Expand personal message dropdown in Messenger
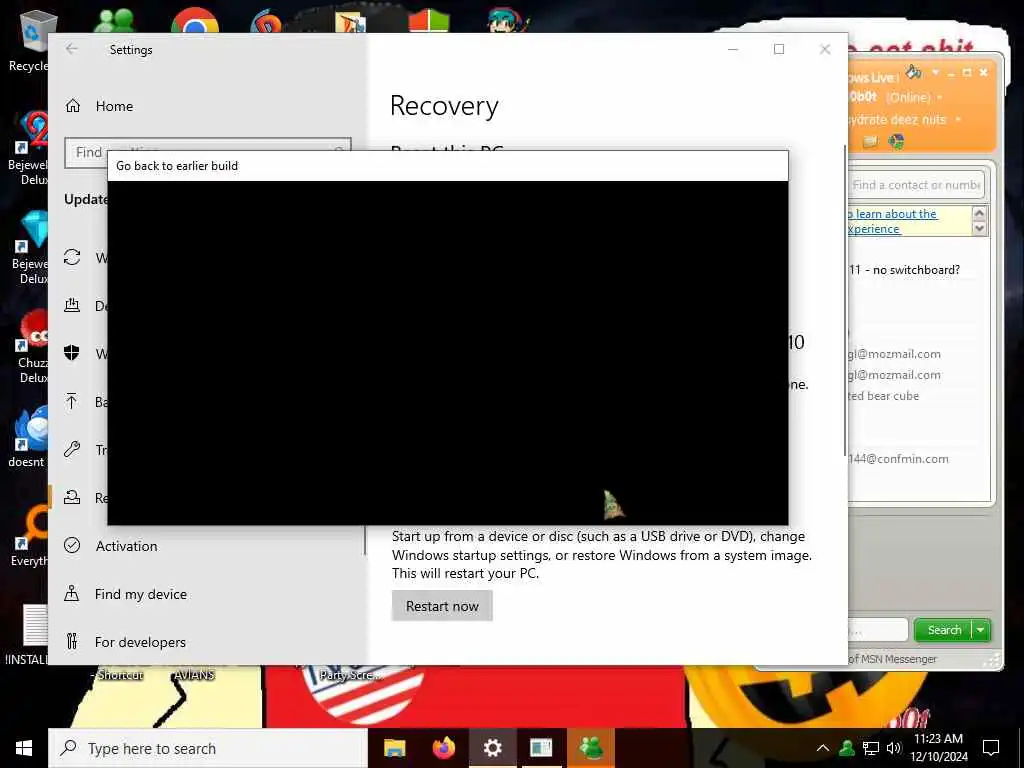Viewport: 1024px width, 768px height. point(958,120)
